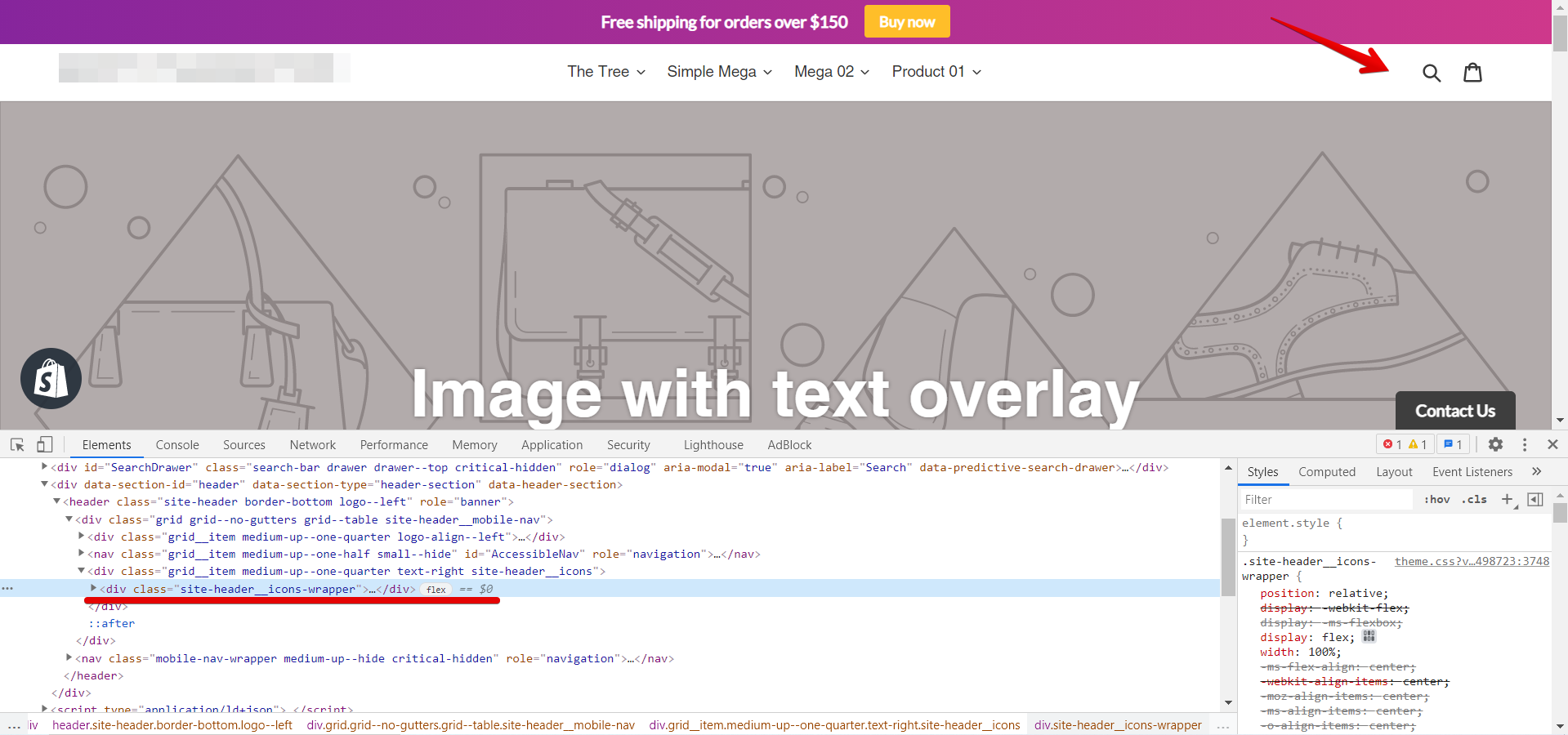The image size is (1568, 735).
Task: Click the blurred store logo
Action: 204,68
